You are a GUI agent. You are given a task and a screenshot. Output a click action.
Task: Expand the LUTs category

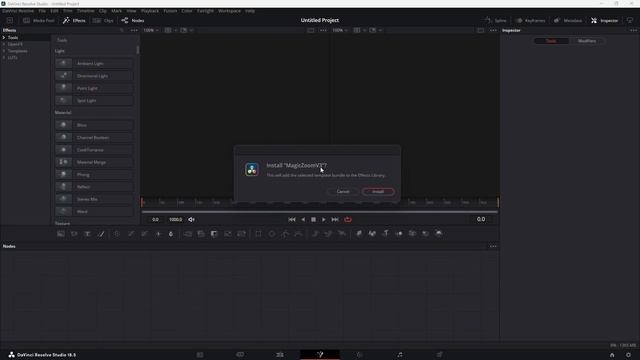click(4, 58)
